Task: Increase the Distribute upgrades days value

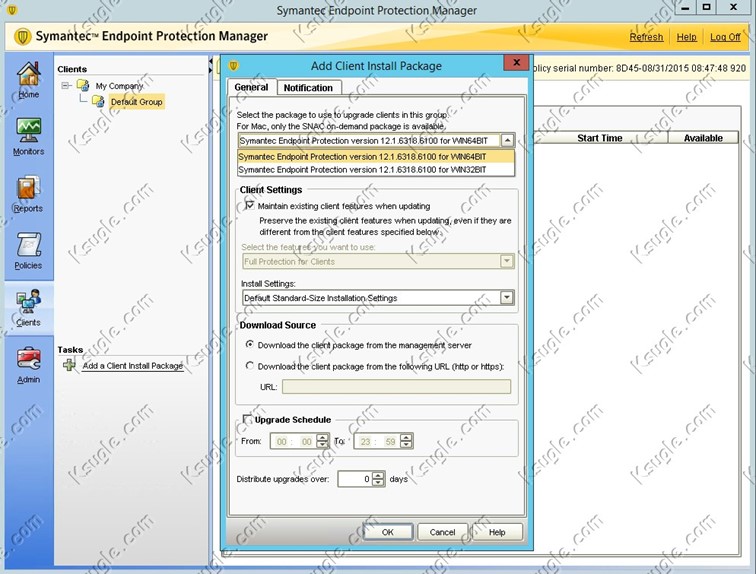Action: tap(379, 475)
